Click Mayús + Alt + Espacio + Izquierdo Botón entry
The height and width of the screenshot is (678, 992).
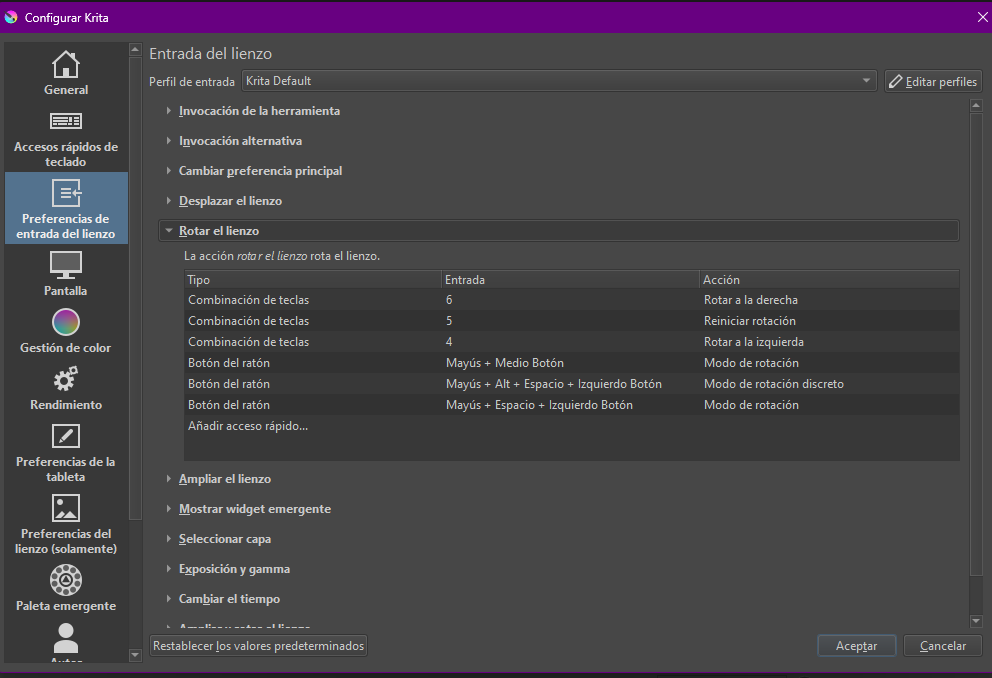point(571,384)
